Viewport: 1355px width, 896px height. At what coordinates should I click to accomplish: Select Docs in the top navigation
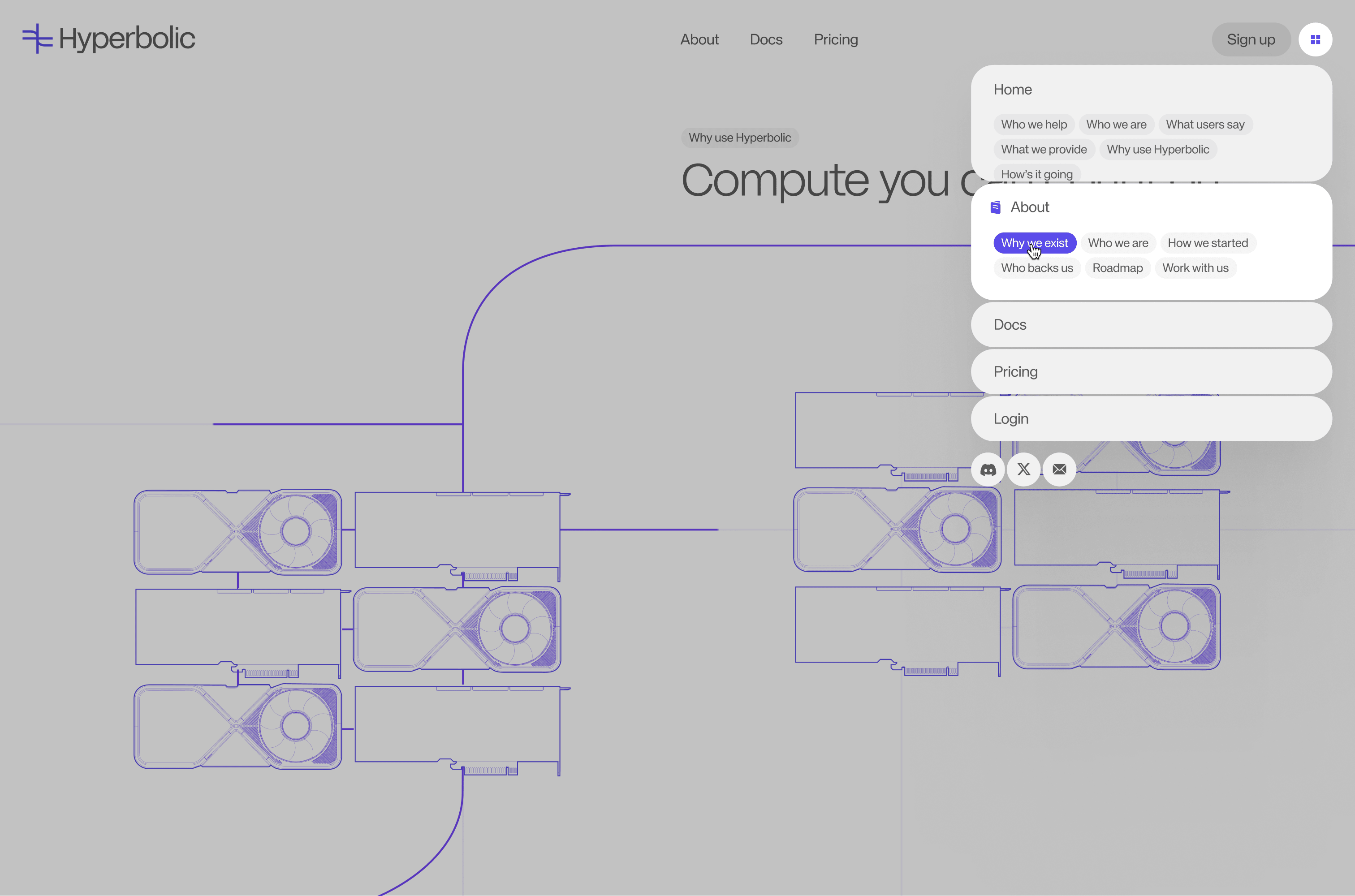766,39
